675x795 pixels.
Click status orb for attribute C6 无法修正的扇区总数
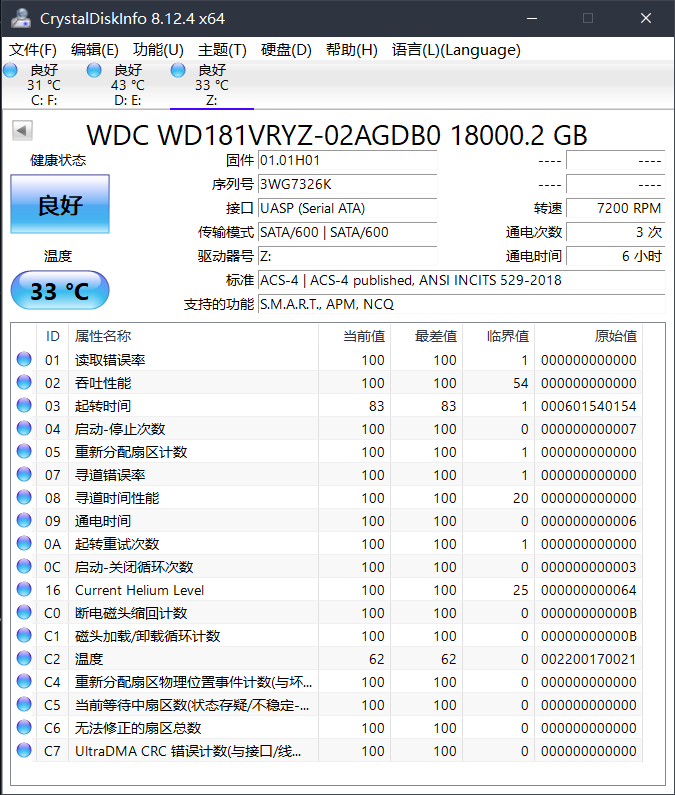tap(24, 727)
